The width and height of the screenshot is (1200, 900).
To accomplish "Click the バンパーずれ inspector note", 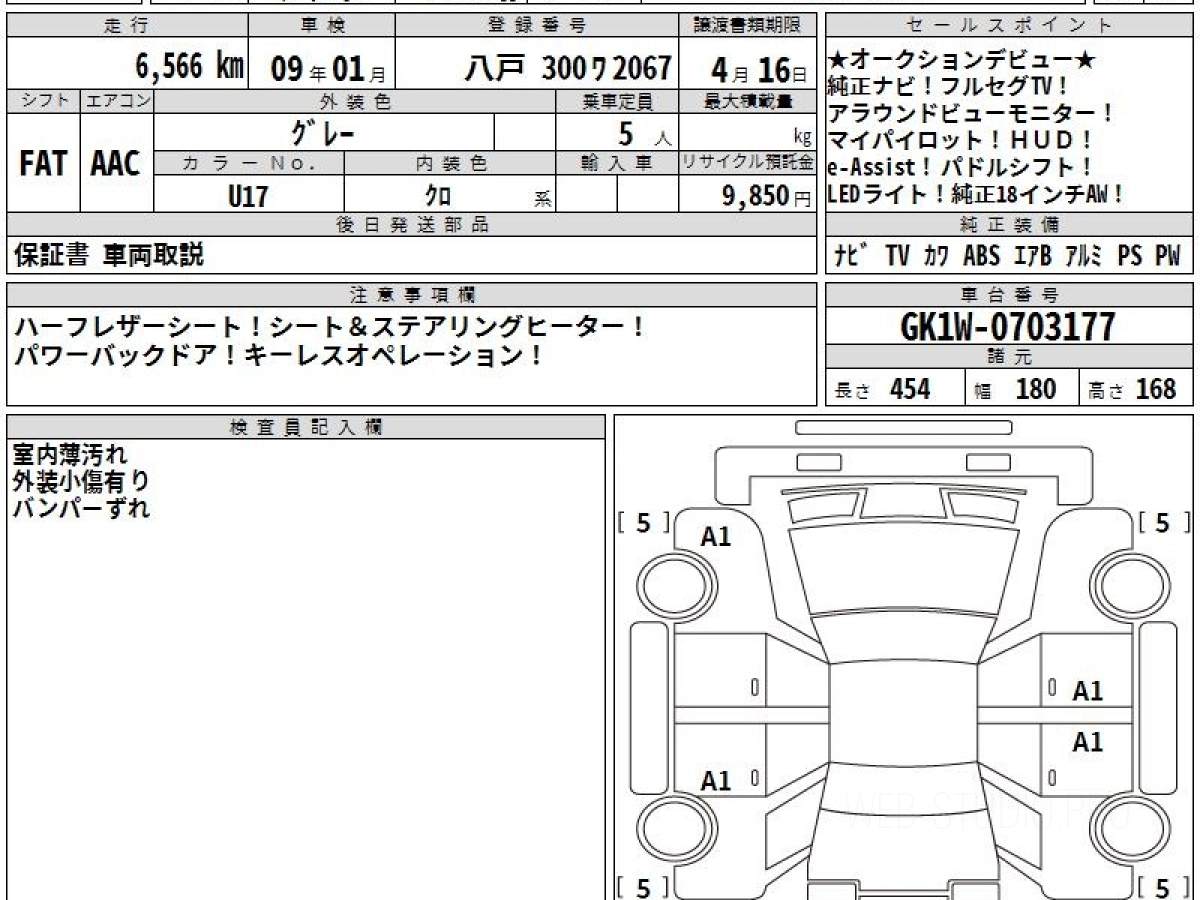I will (82, 508).
